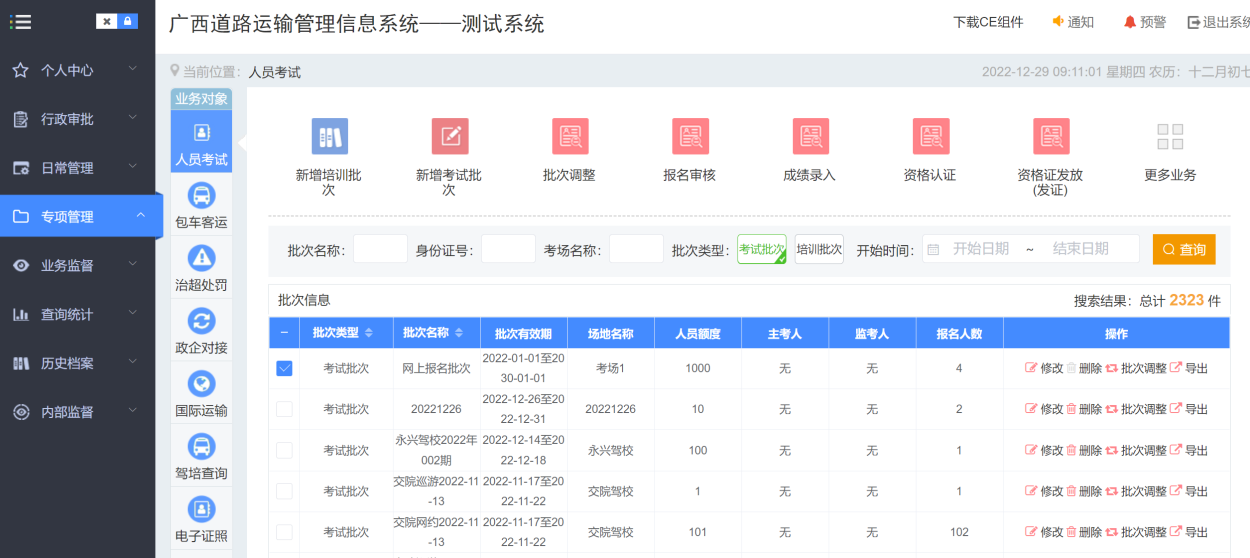Toggle the 培训批次 batch type filter

point(819,249)
